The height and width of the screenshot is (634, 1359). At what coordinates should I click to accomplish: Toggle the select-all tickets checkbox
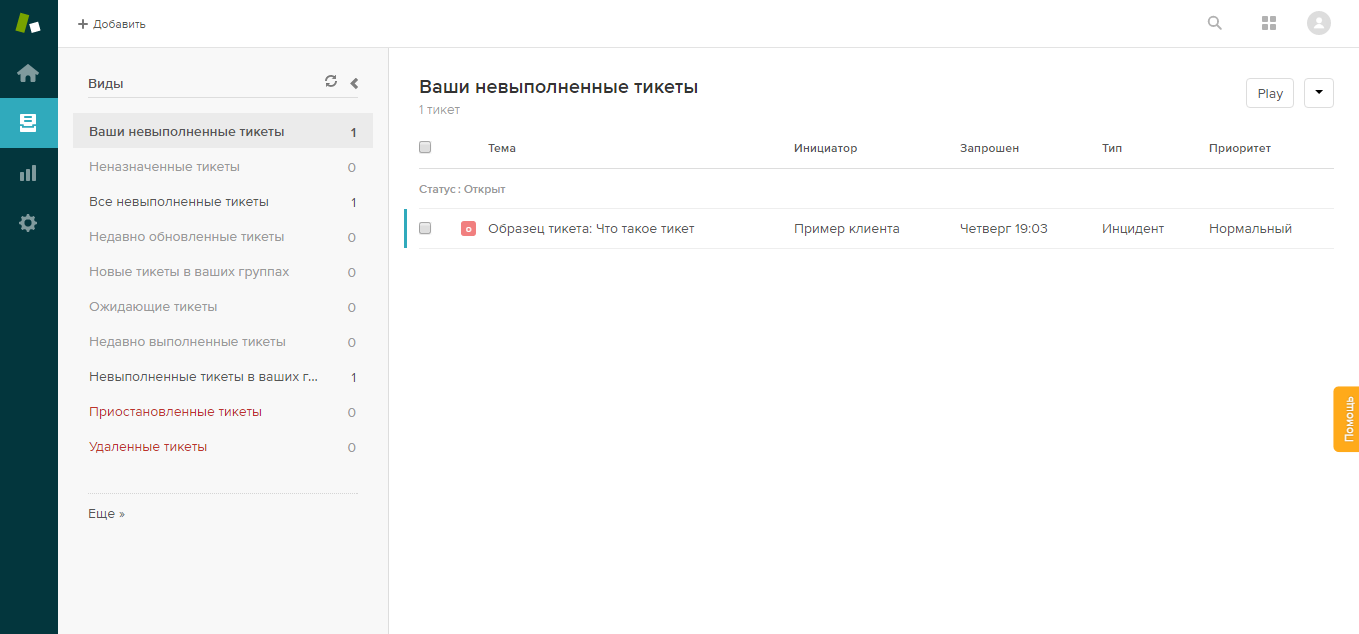(x=425, y=147)
